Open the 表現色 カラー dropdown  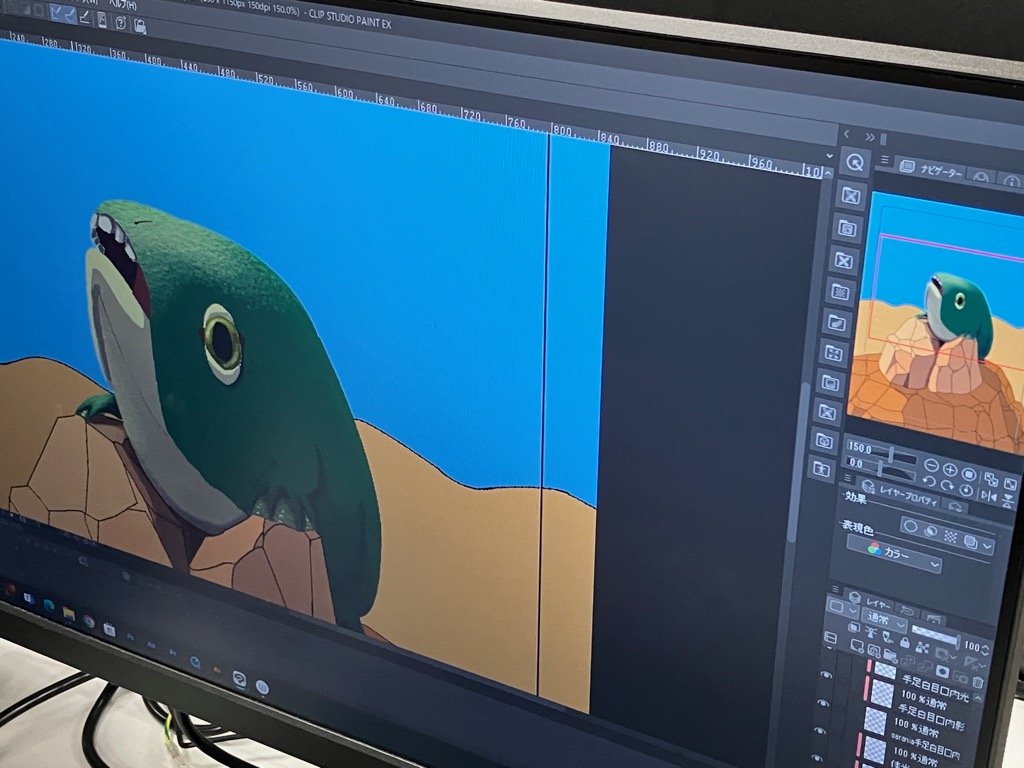coord(895,553)
